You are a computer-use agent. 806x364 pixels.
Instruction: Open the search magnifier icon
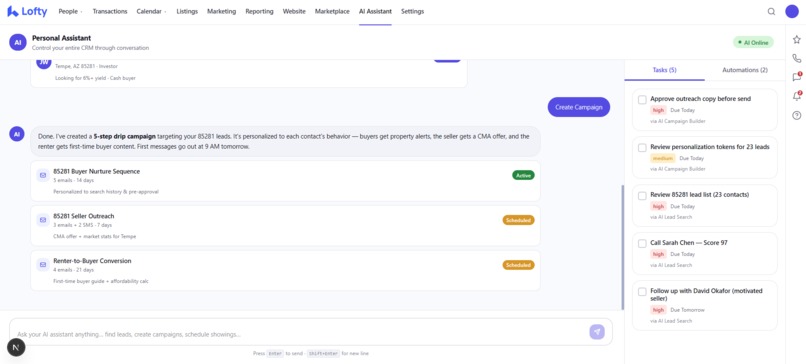[x=771, y=11]
